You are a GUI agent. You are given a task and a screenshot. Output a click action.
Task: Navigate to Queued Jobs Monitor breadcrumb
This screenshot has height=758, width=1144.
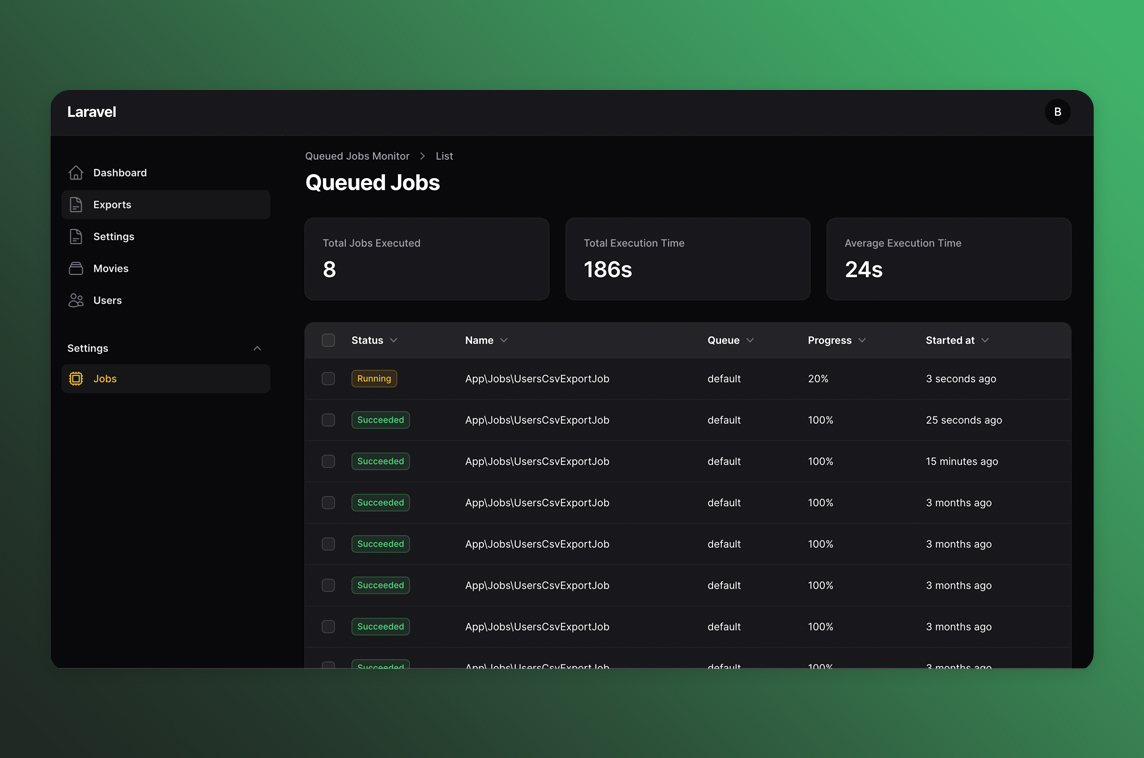coord(356,156)
